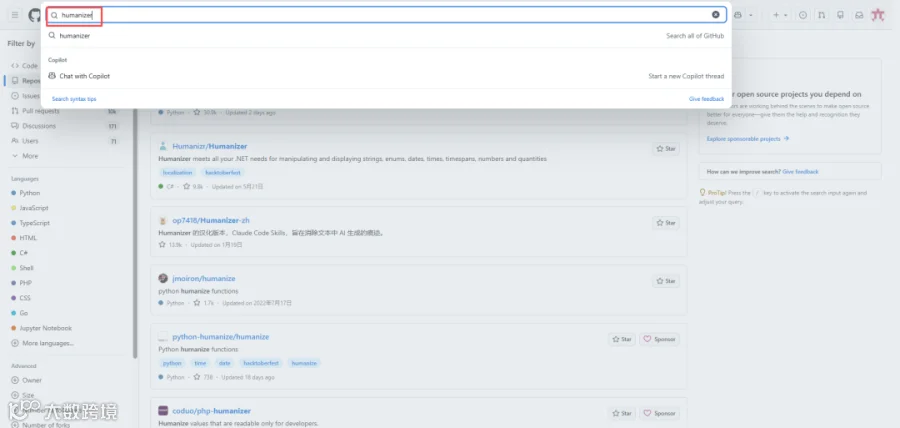
Task: Click hacktoberfest tag under Humanizr/Humanizer
Action: click(x=222, y=172)
